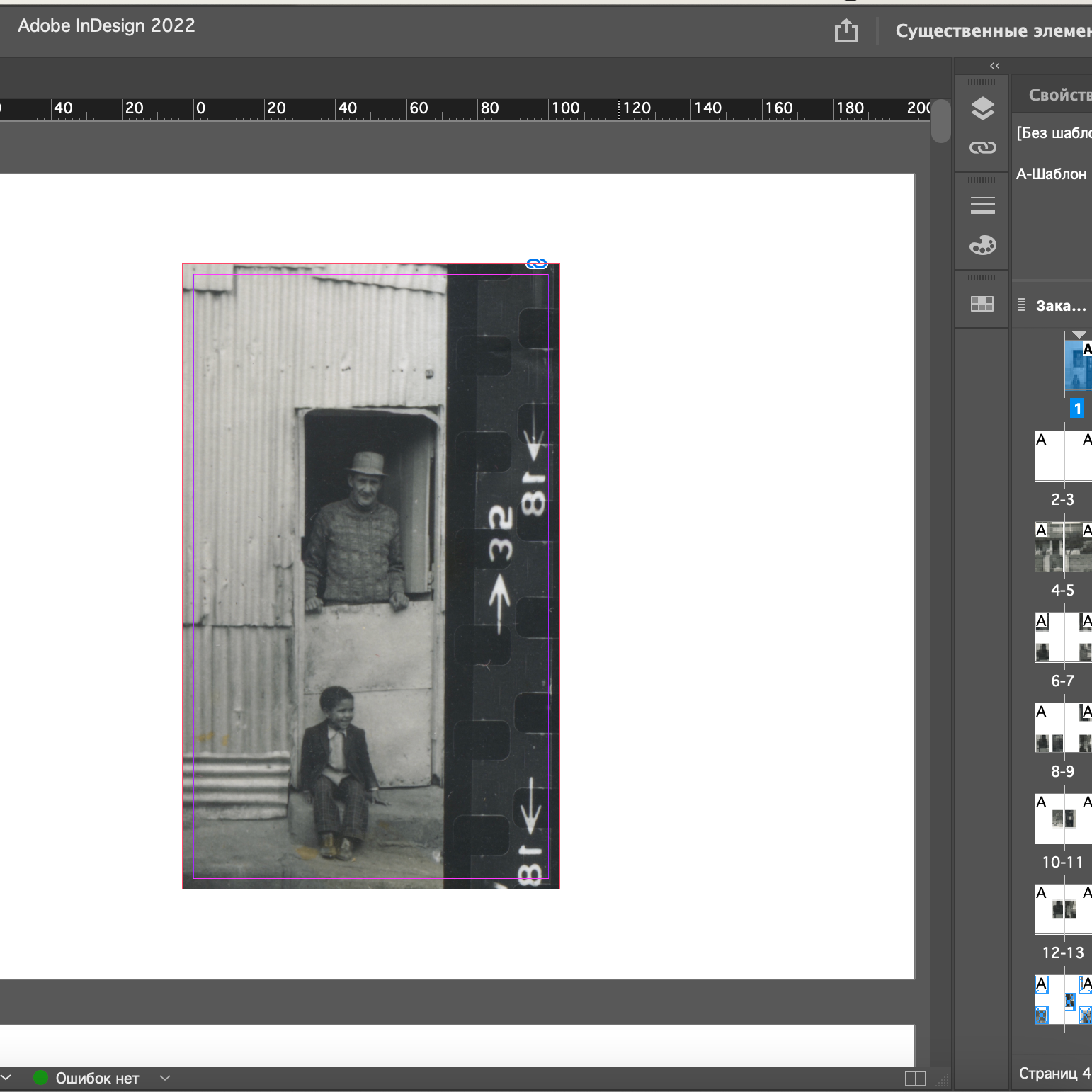
Task: Select the 'Зака...' panel tab
Action: coord(1059,306)
